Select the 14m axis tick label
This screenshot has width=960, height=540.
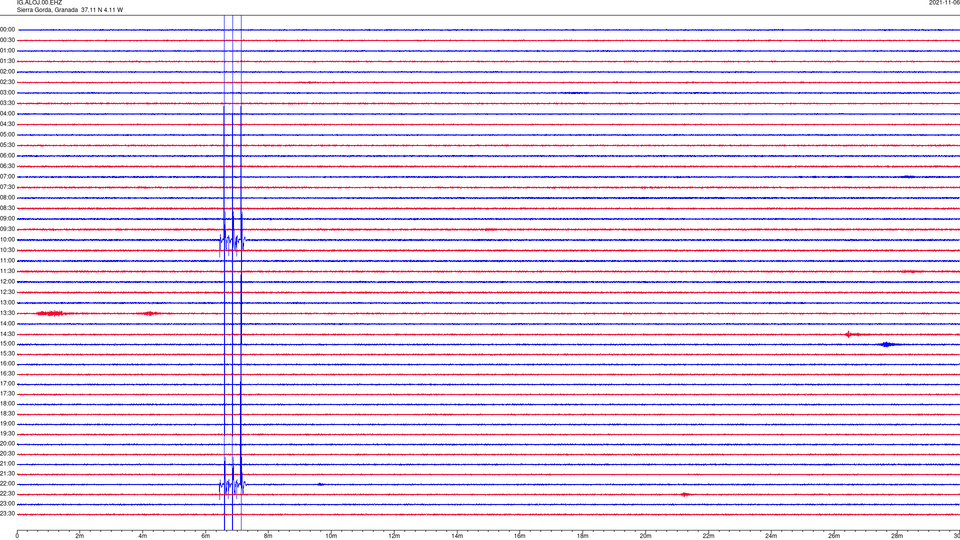tap(457, 536)
